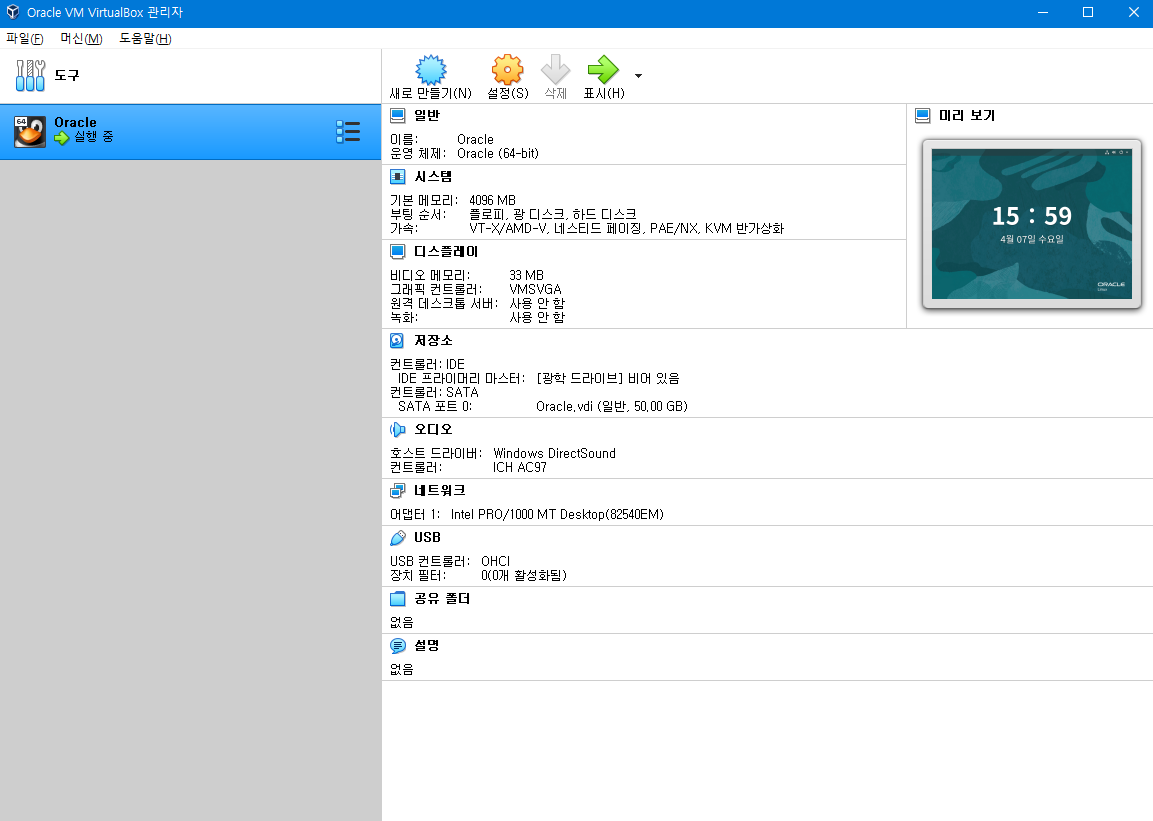Click the VM preview thumbnail showing 15:59
1153x821 pixels.
click(x=1032, y=223)
